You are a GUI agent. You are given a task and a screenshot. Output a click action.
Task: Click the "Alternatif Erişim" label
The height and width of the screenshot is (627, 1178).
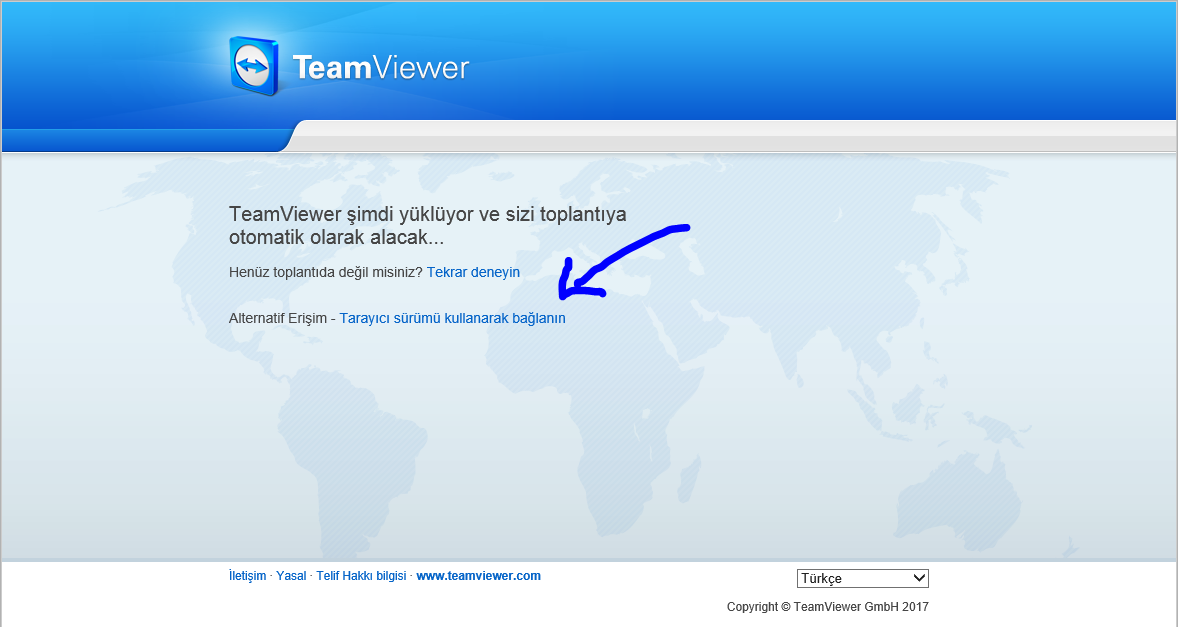tap(277, 318)
